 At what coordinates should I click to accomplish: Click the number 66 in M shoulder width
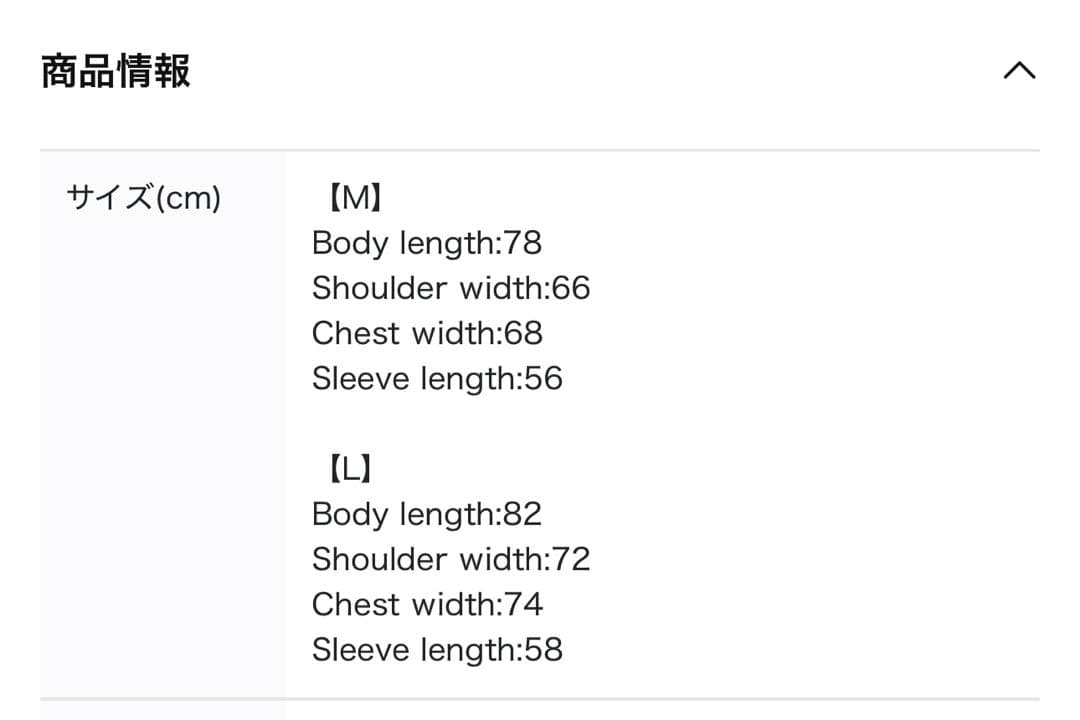[x=571, y=288]
